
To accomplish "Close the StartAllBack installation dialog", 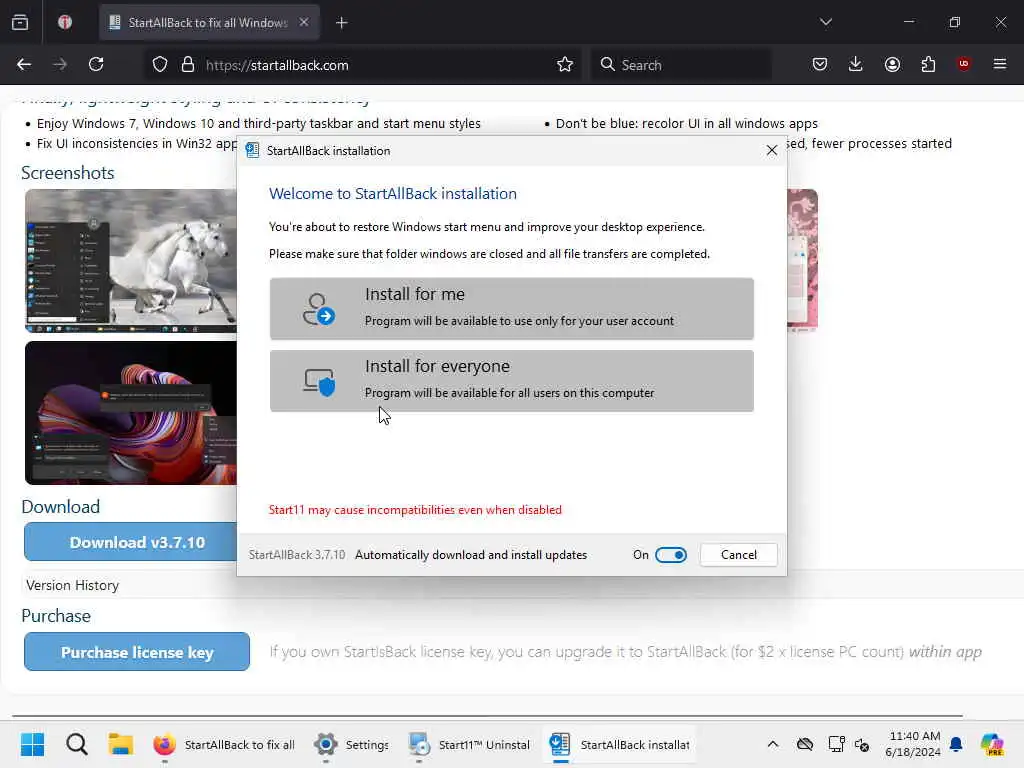I will pos(771,150).
